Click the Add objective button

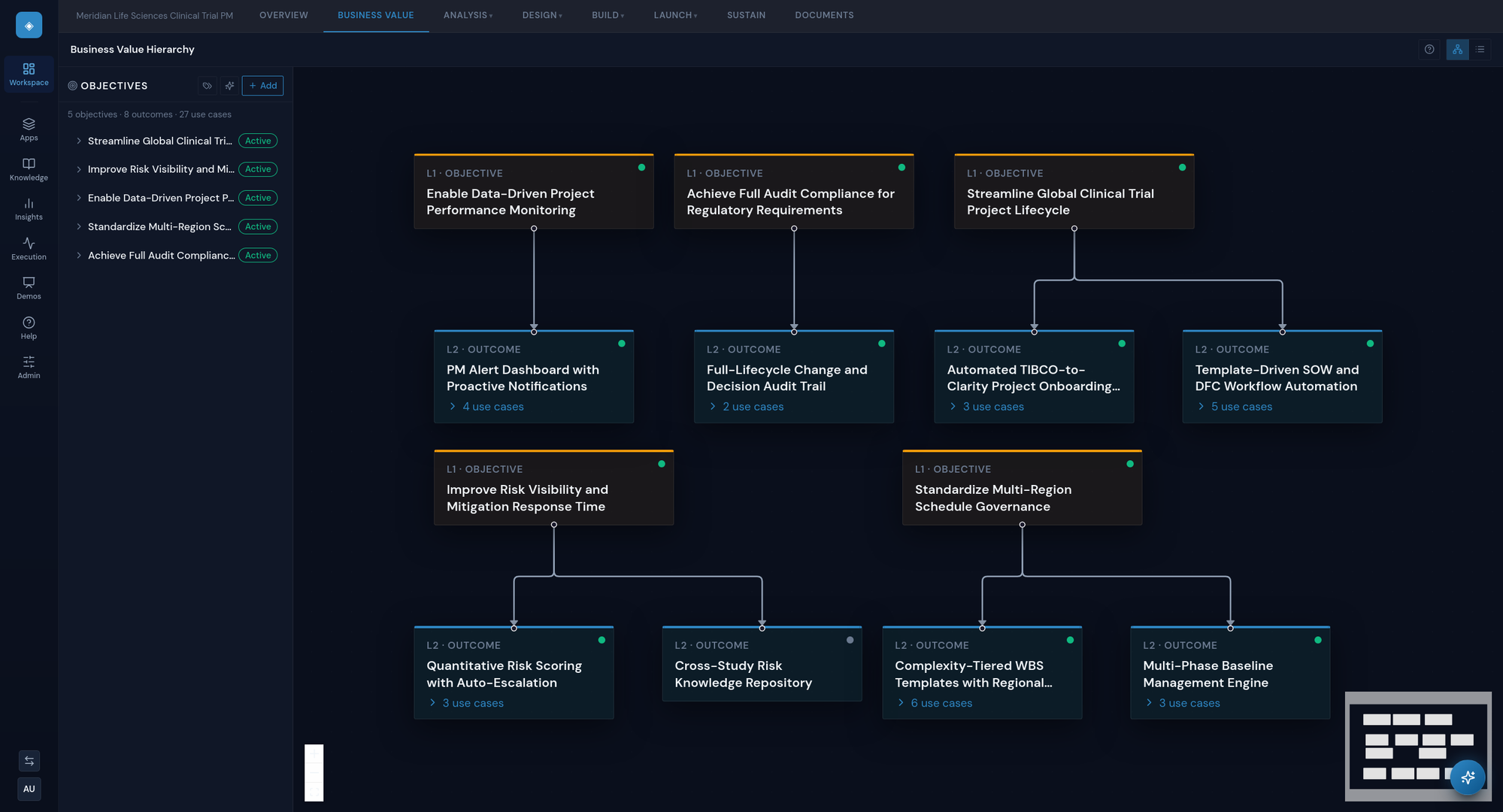tap(262, 86)
